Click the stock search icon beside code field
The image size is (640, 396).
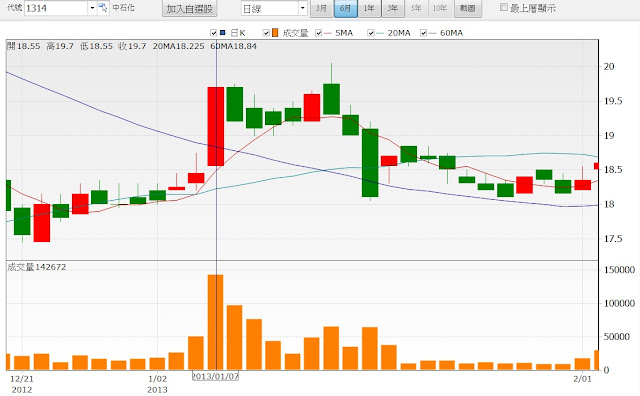[x=103, y=8]
